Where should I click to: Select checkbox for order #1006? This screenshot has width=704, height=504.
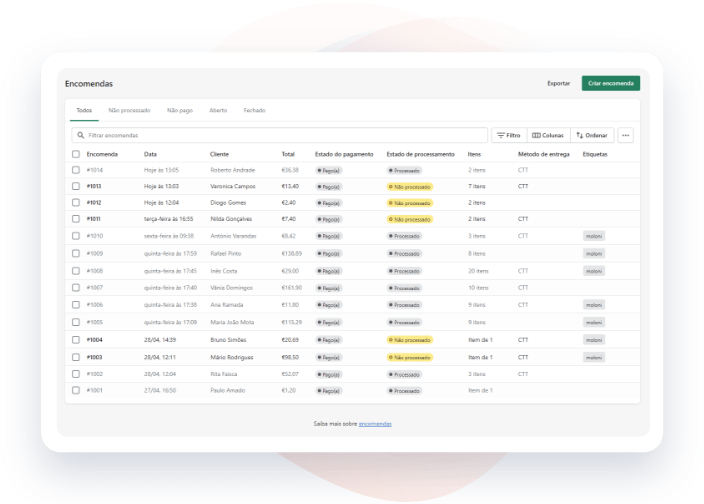click(76, 305)
